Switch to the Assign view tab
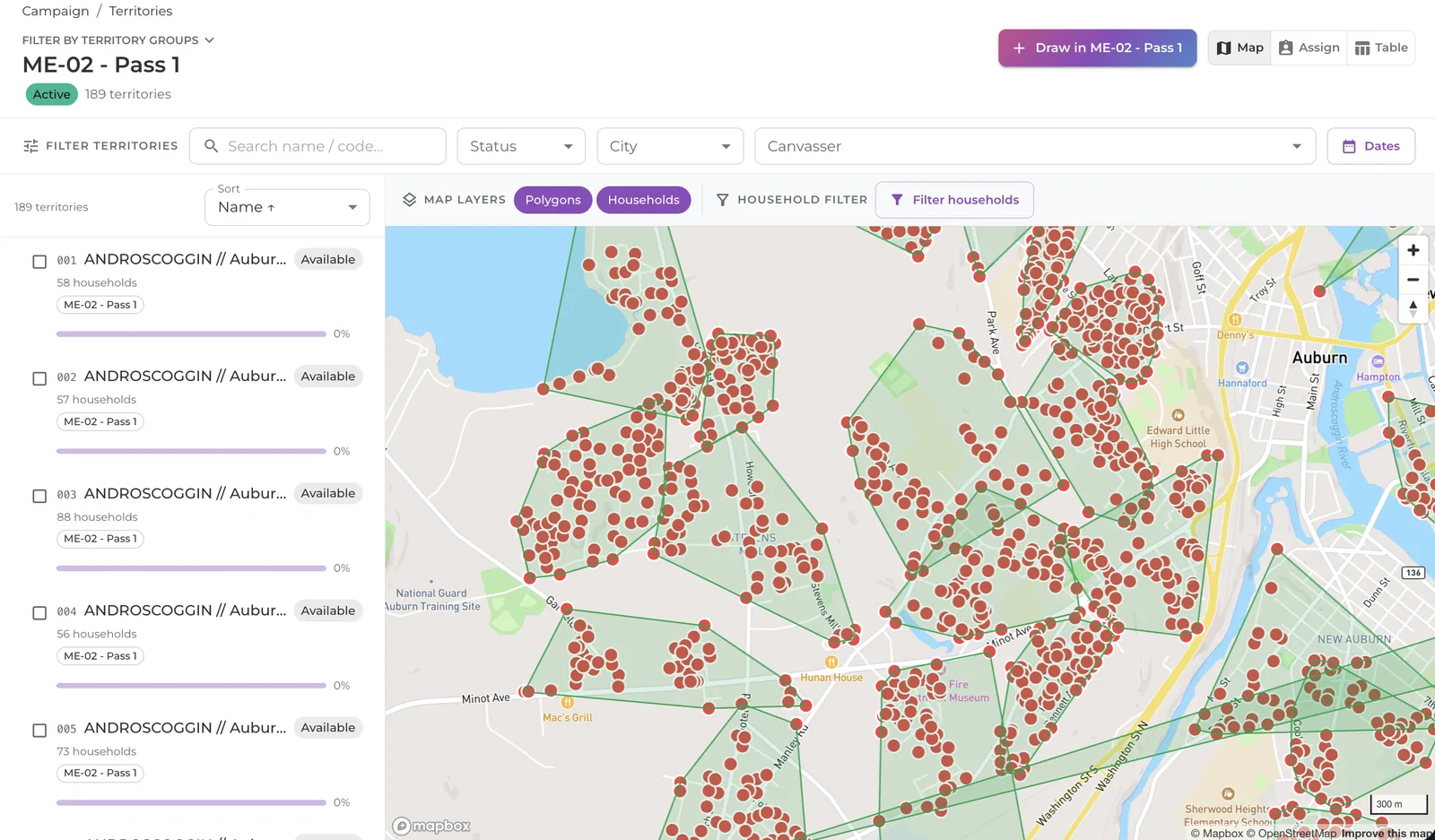1435x840 pixels. 1309,48
